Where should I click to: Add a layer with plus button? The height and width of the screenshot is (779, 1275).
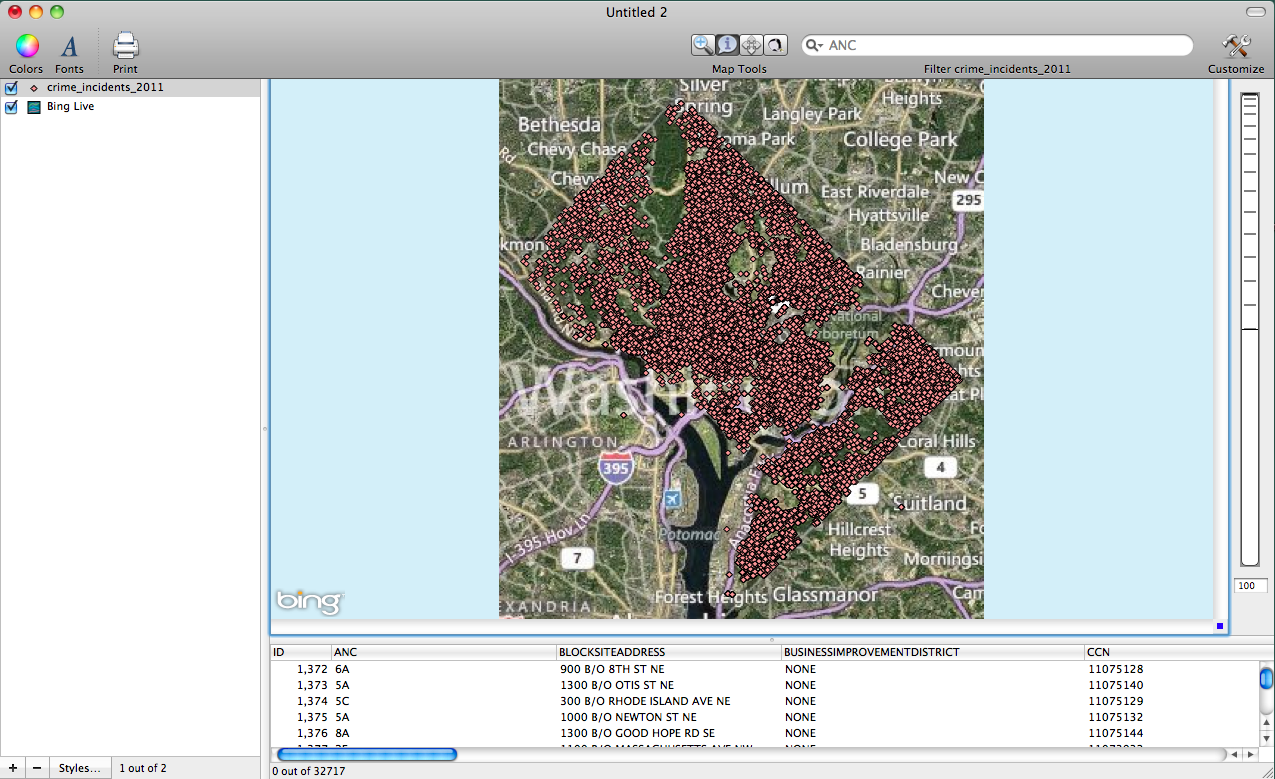click(x=12, y=768)
